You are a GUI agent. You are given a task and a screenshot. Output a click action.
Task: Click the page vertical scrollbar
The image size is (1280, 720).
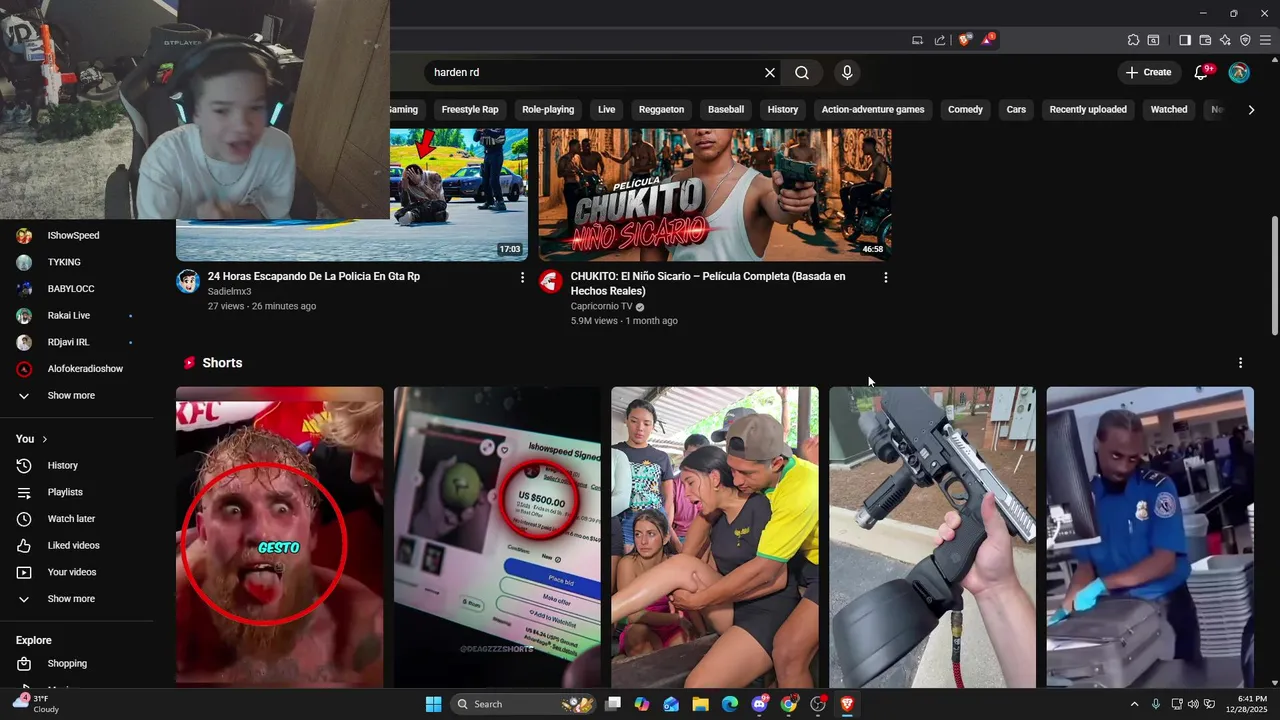(1274, 275)
